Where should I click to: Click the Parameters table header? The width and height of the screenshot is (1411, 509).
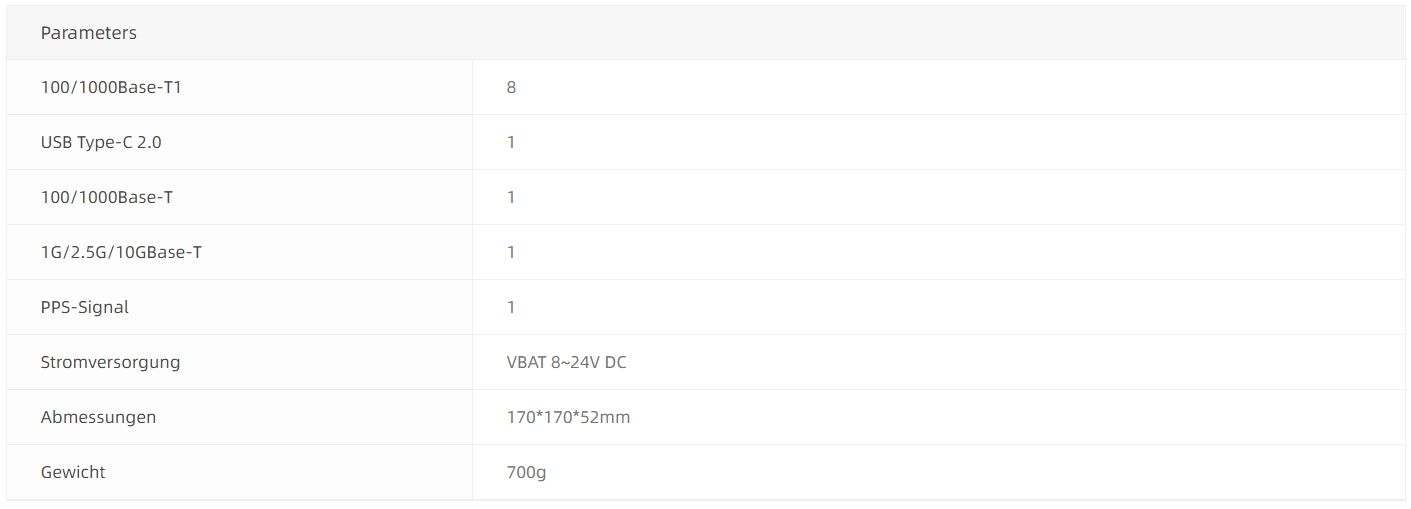pyautogui.click(x=89, y=33)
